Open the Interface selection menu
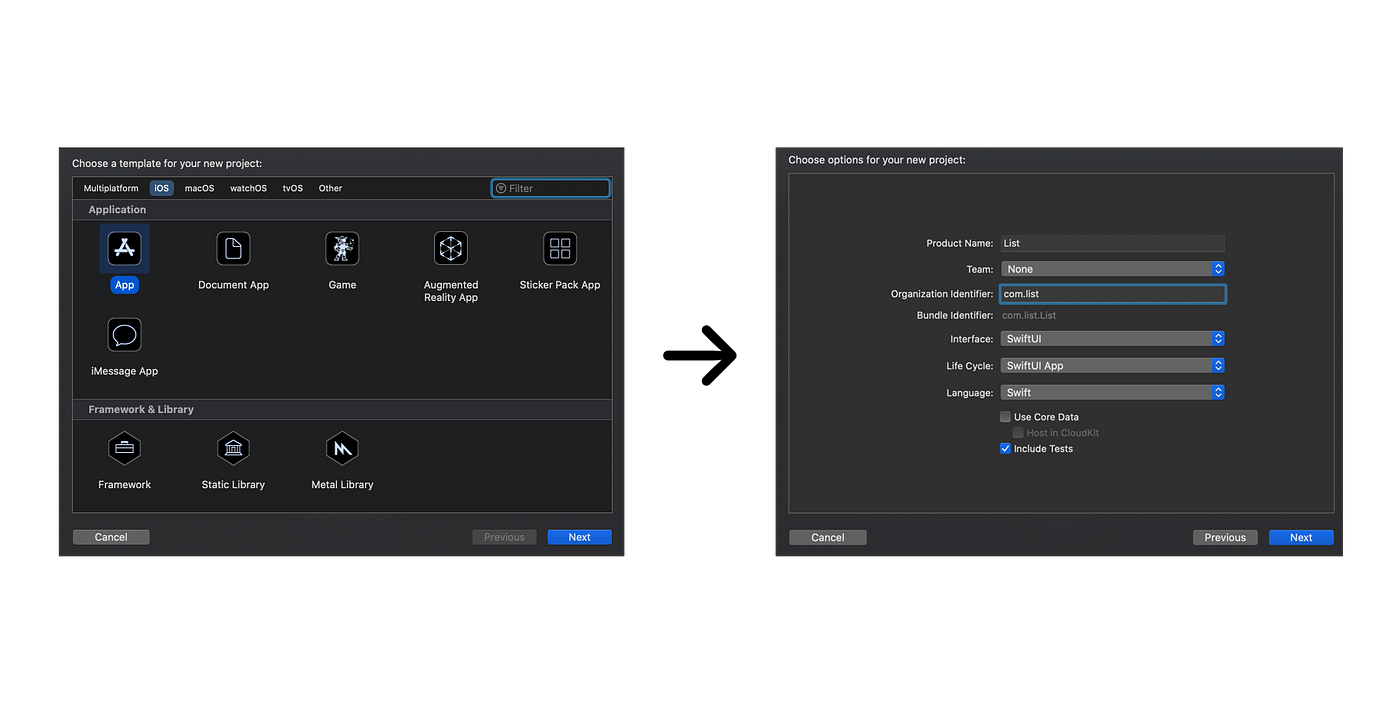The height and width of the screenshot is (703, 1400). pyautogui.click(x=1112, y=338)
